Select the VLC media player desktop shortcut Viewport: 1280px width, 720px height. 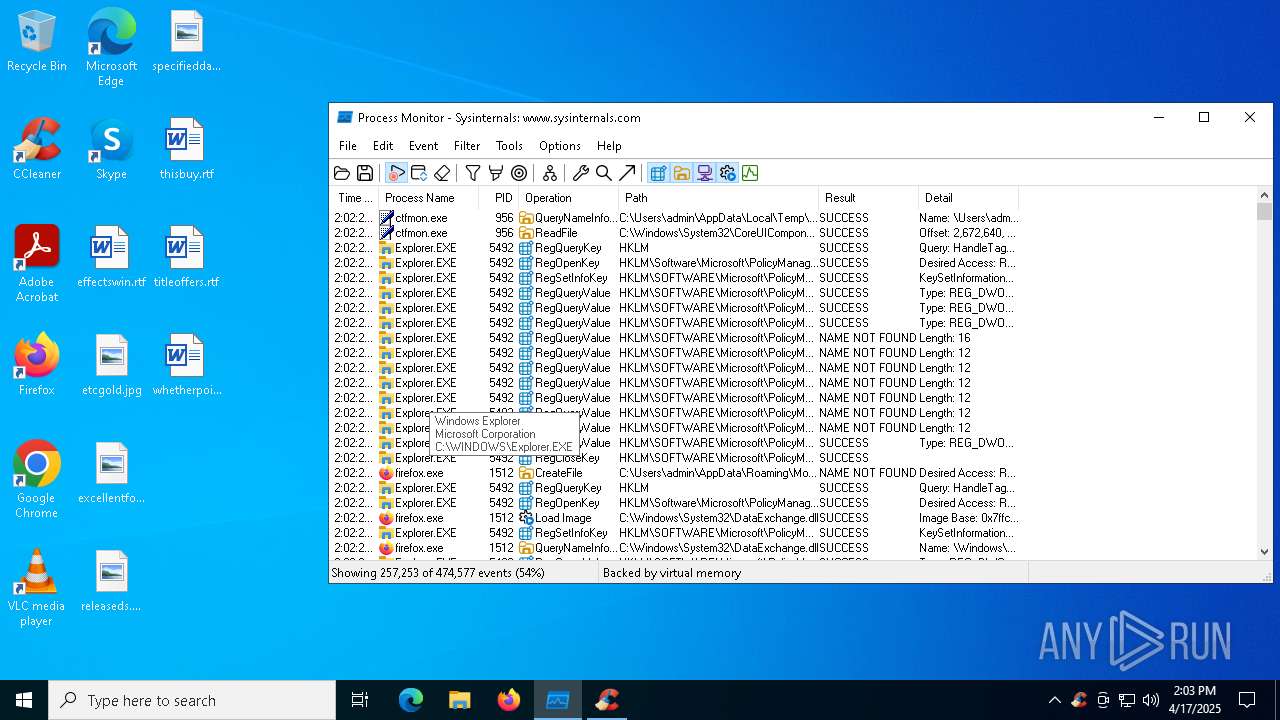[x=37, y=588]
